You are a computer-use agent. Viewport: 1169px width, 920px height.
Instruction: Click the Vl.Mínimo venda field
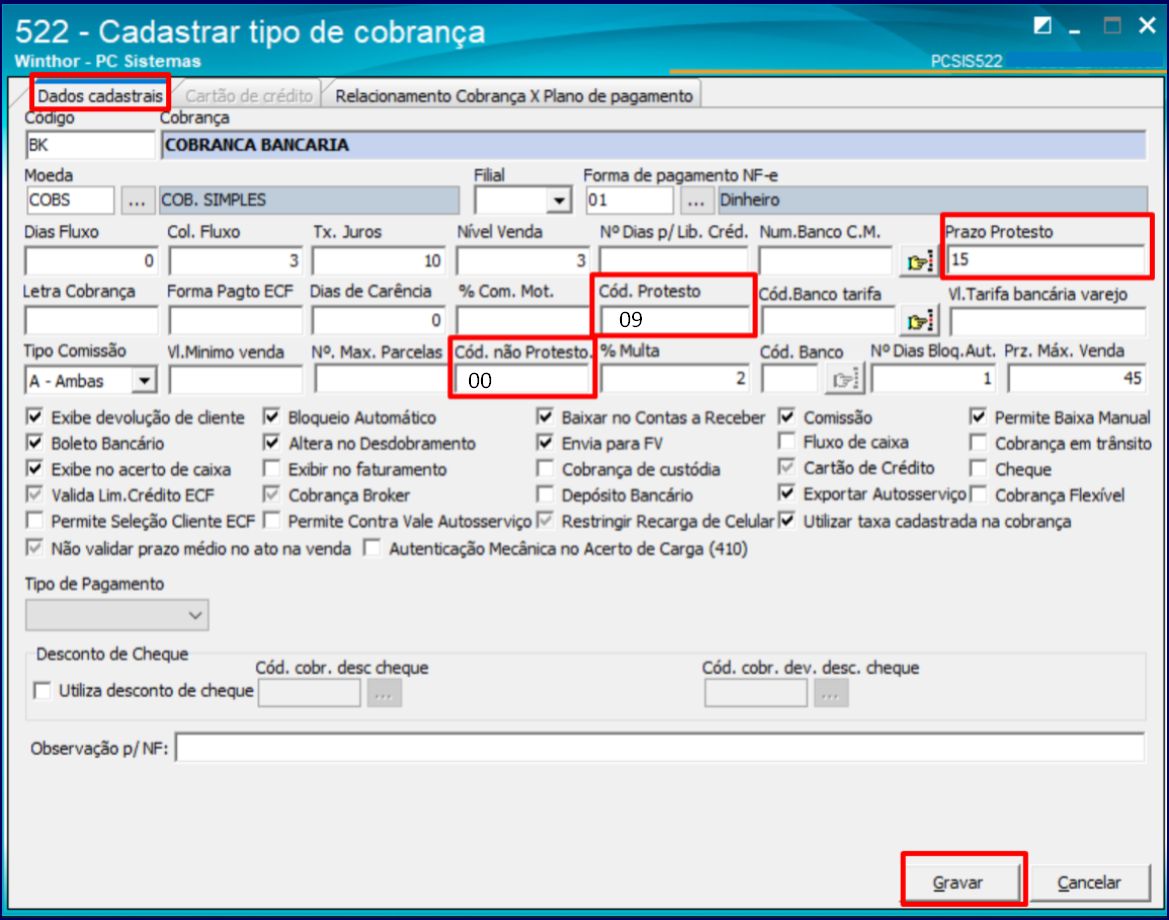click(x=236, y=380)
